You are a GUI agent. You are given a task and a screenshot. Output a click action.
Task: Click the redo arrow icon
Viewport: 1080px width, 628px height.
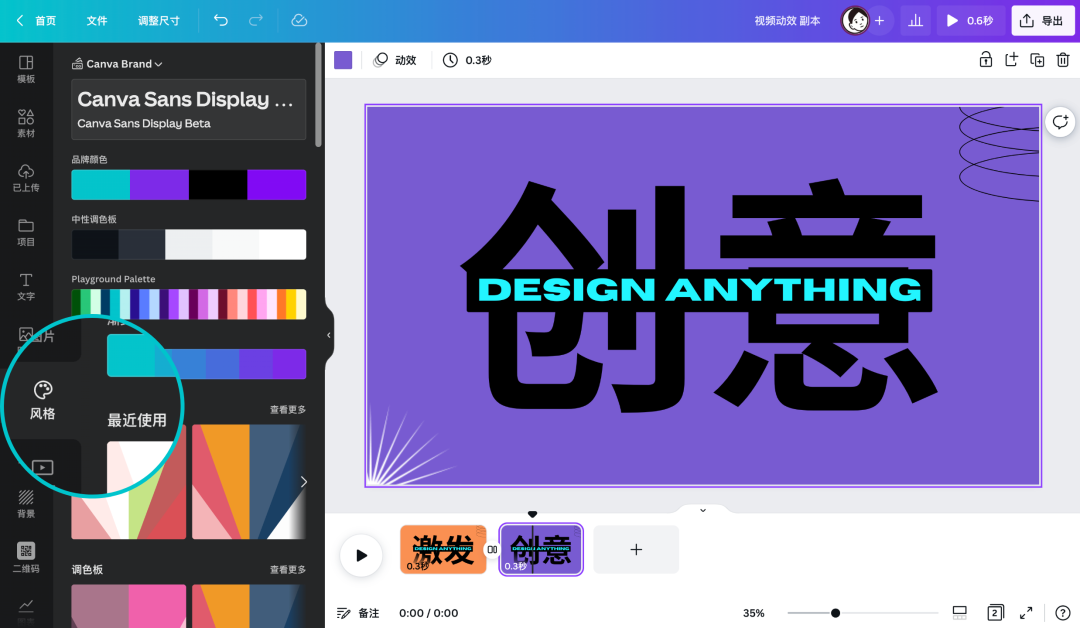(x=256, y=20)
